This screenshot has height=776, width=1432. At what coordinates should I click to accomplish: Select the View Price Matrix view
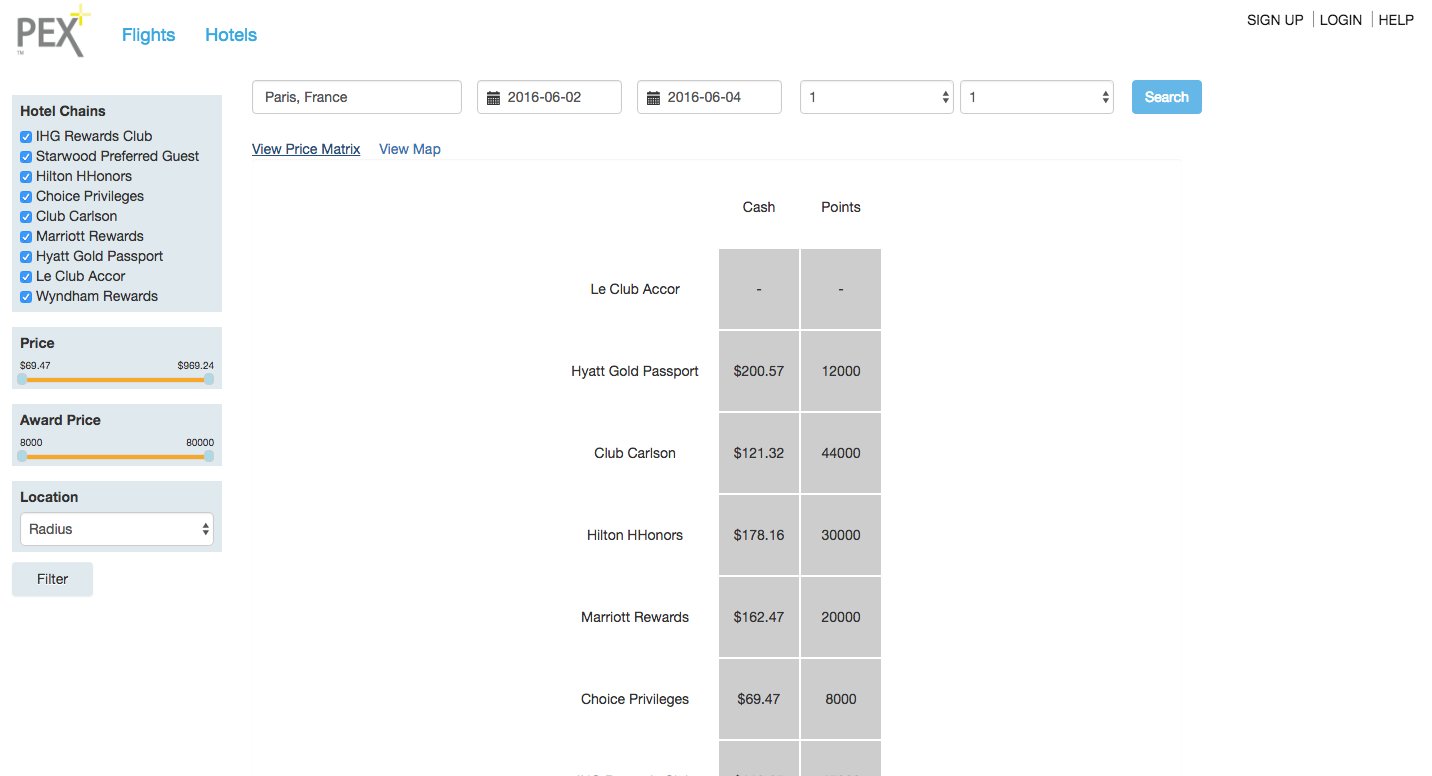point(306,148)
